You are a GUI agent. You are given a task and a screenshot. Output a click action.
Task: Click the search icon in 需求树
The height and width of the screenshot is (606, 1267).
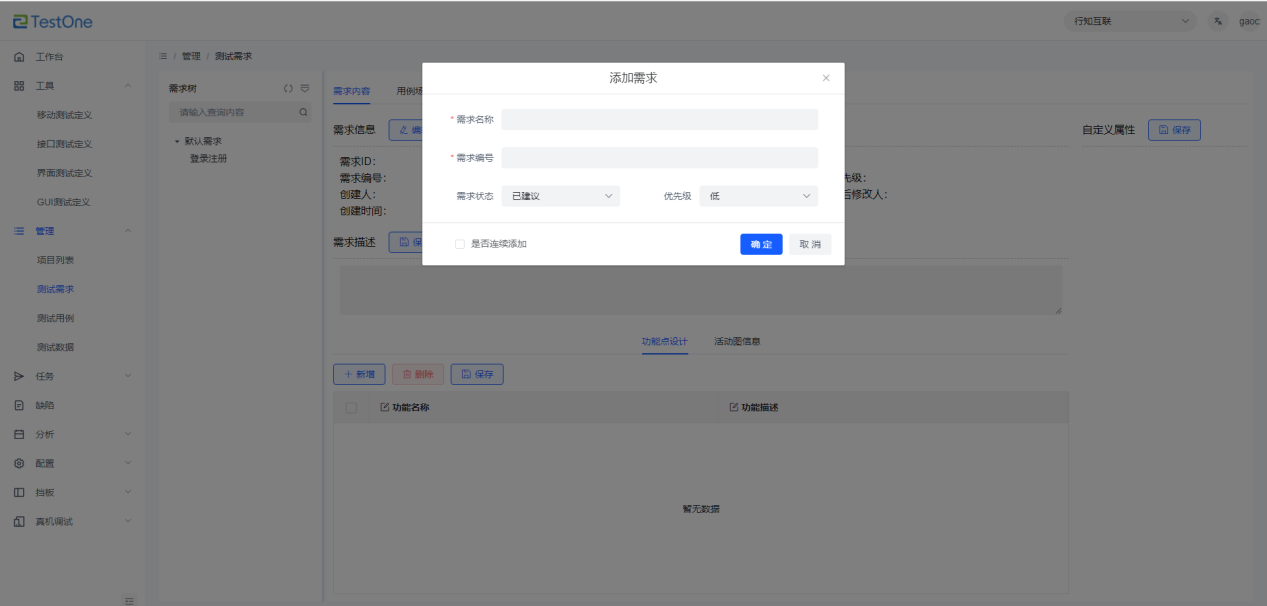[x=304, y=113]
